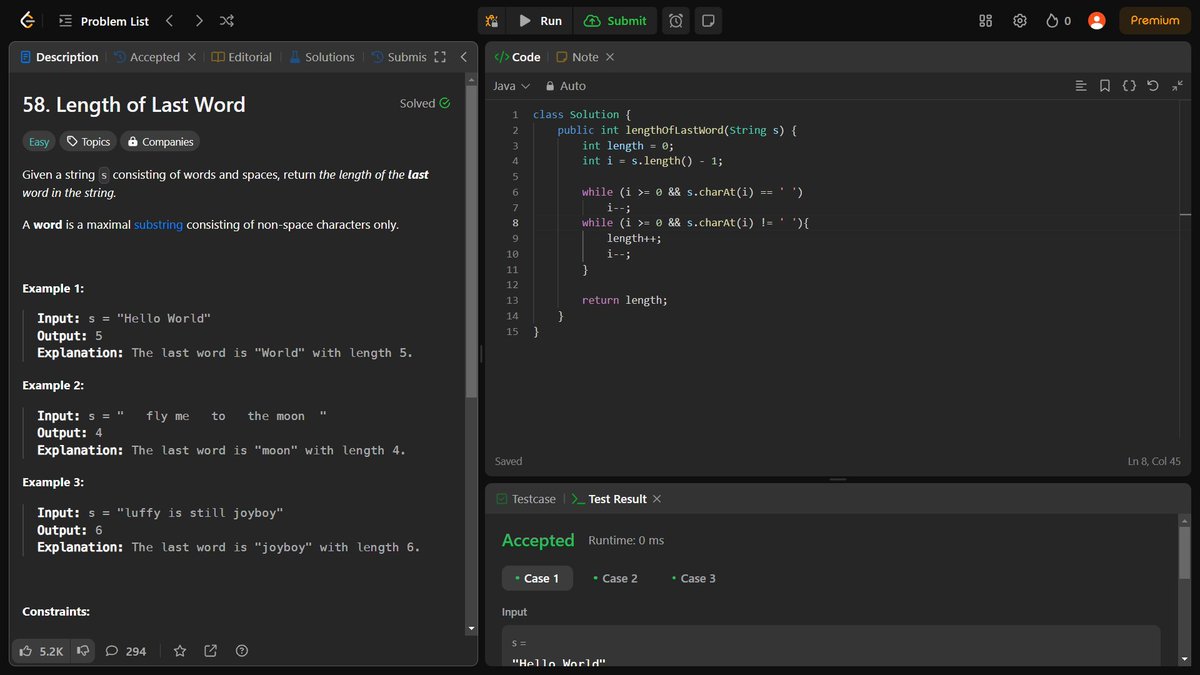Open settings gear in top bar
The image size is (1200, 675).
pos(1019,20)
